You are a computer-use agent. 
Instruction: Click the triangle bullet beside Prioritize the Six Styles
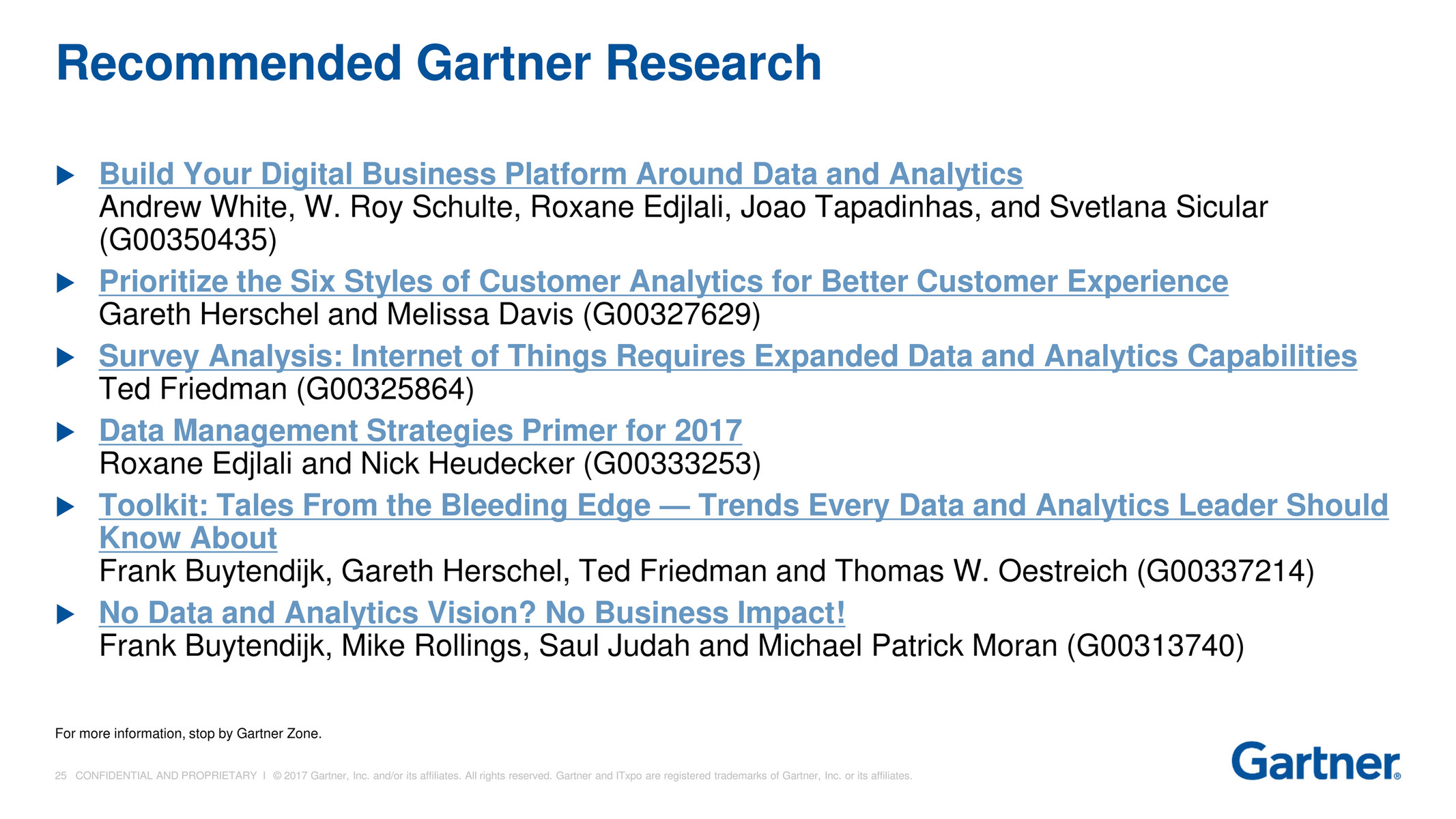click(x=65, y=283)
